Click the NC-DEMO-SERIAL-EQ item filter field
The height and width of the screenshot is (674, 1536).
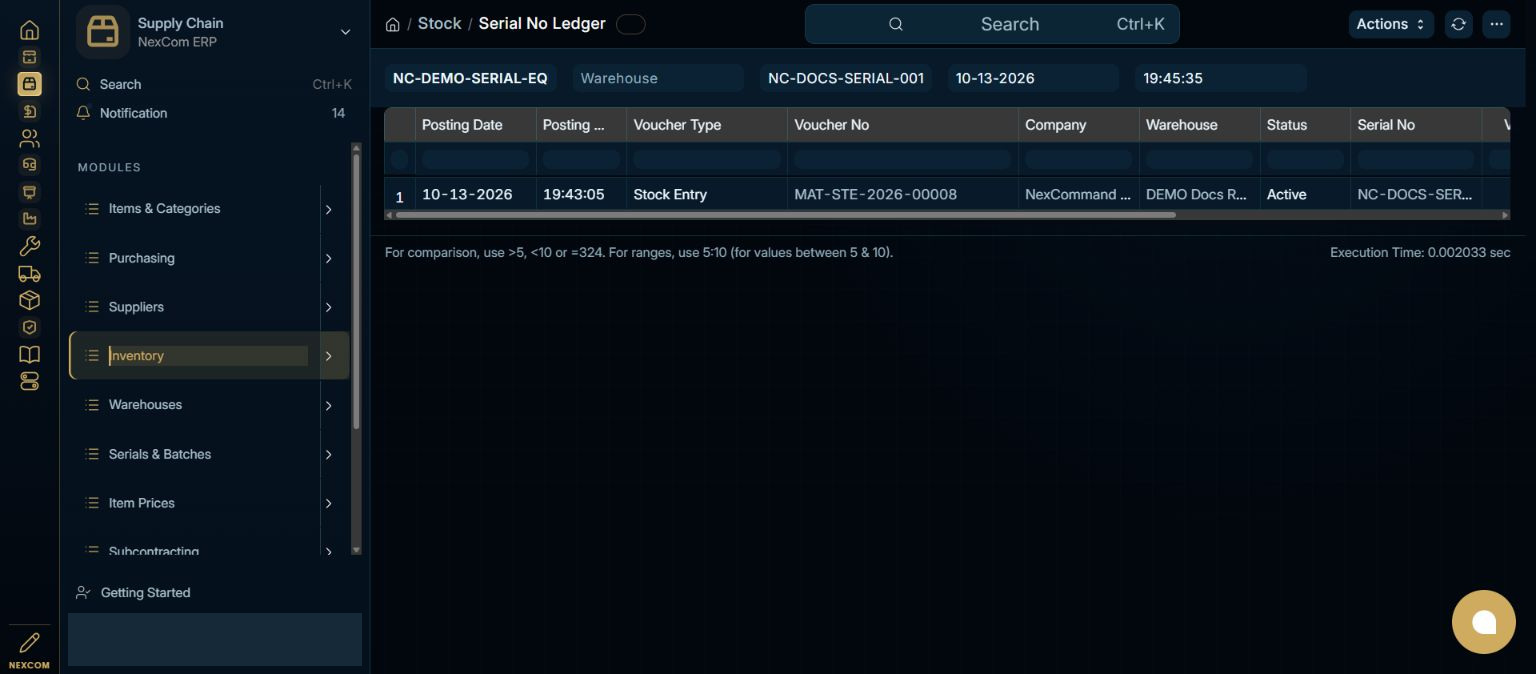[x=471, y=78]
